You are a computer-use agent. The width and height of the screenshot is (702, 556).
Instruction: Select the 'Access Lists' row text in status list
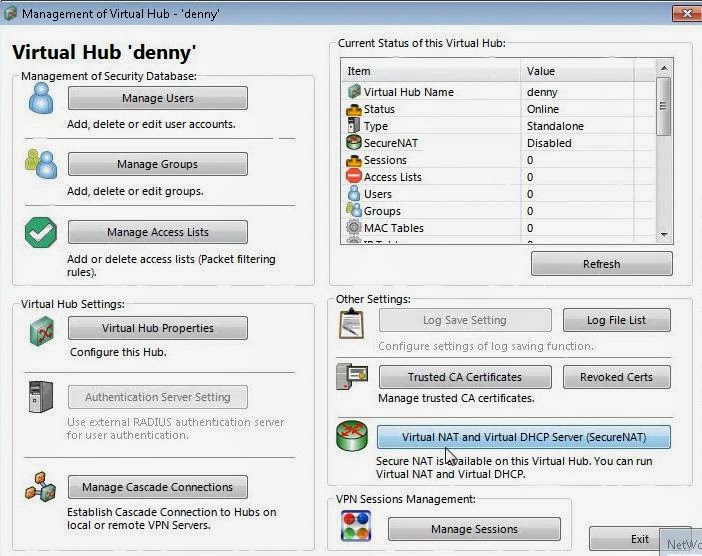tap(393, 177)
